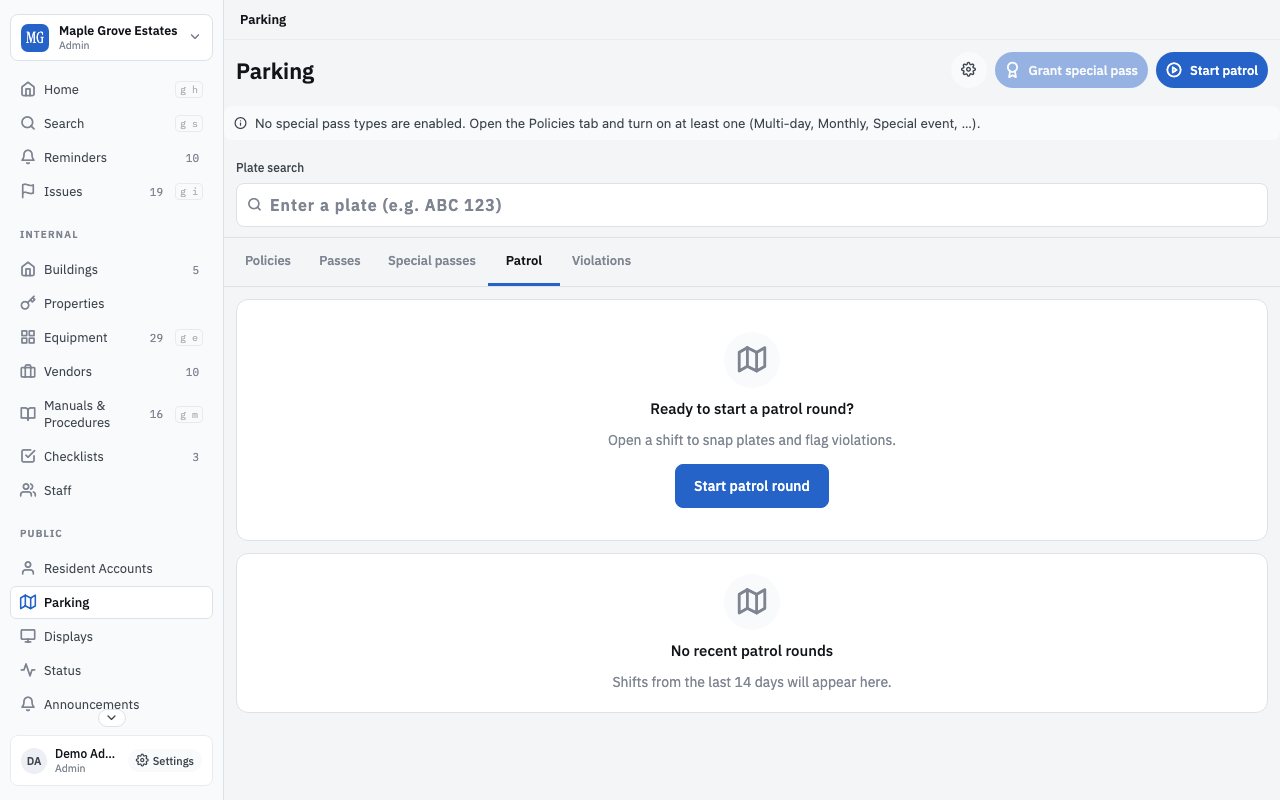Click the Announcements bell icon
Viewport: 1280px width, 800px height.
click(x=28, y=704)
